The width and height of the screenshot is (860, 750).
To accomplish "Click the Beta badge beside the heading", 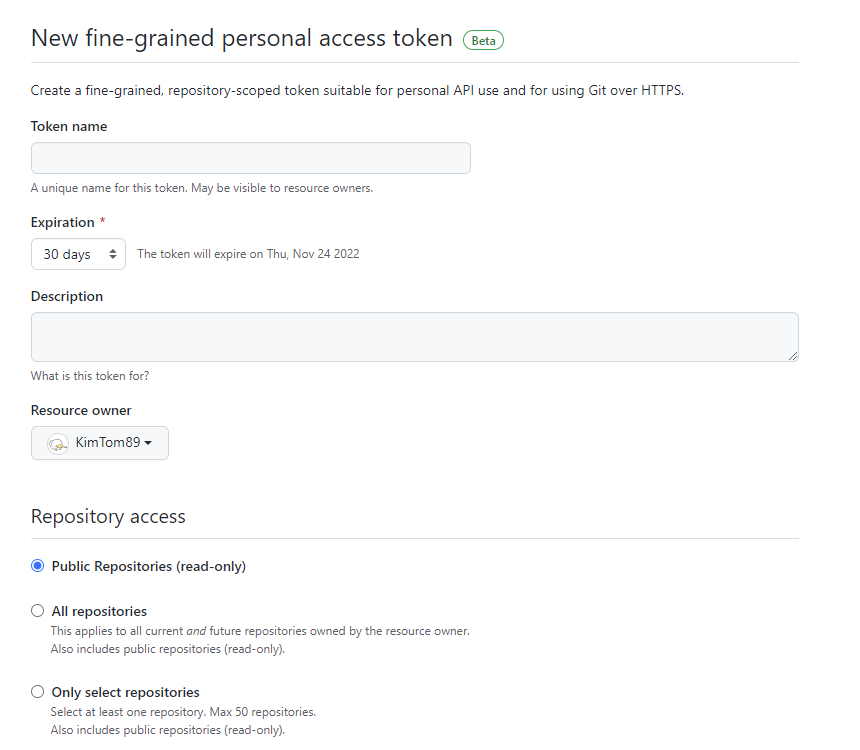I will 483,40.
